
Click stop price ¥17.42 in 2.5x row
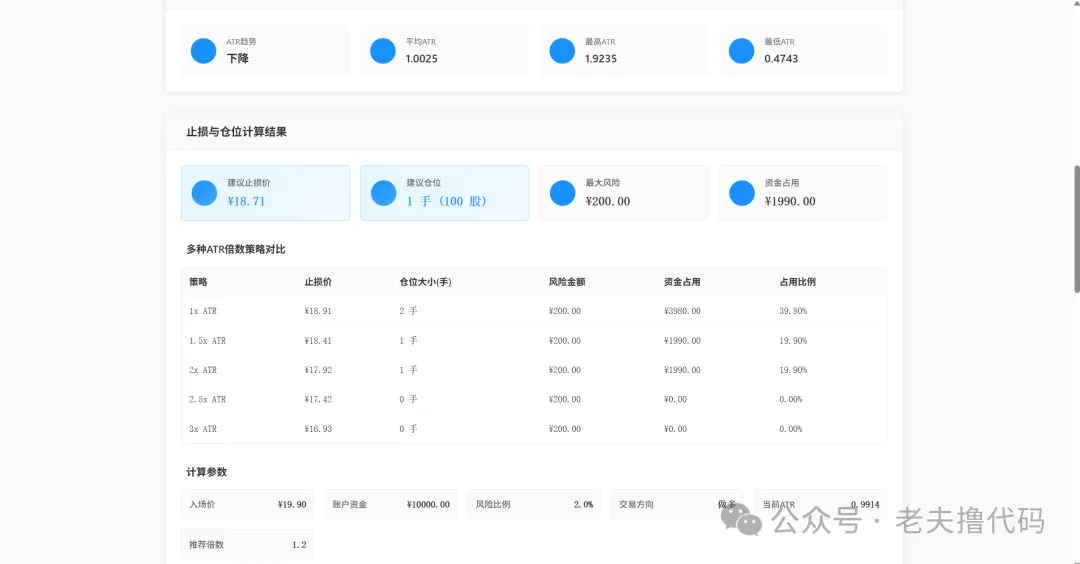click(x=318, y=399)
